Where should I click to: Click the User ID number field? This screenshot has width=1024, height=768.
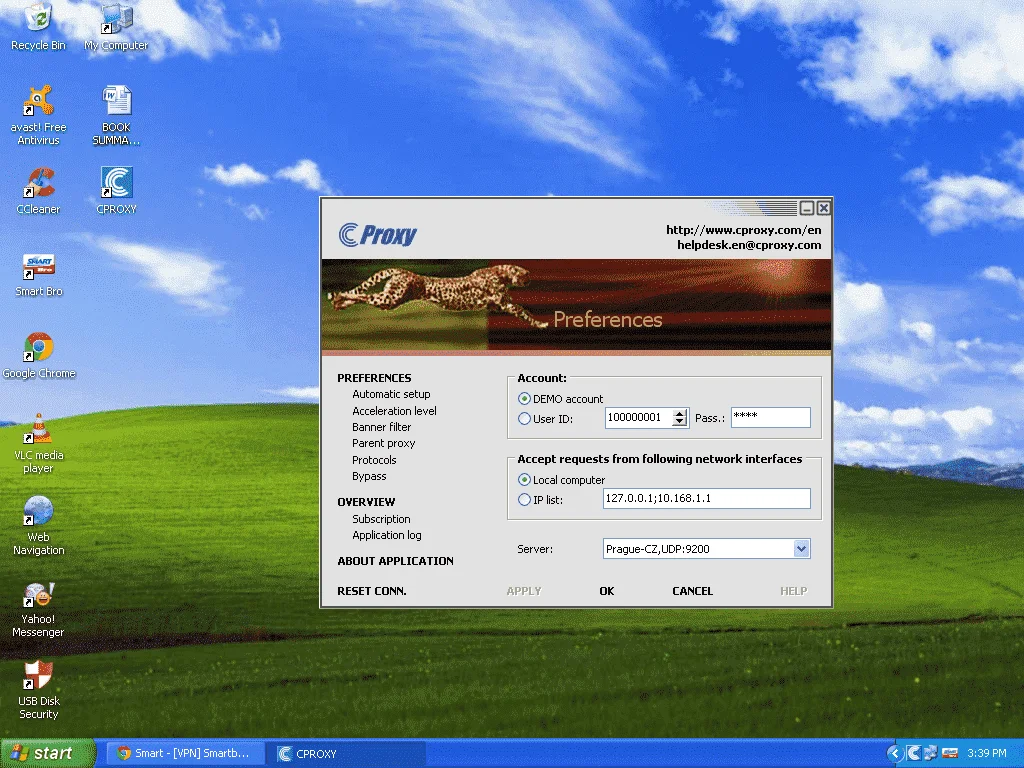(x=639, y=418)
